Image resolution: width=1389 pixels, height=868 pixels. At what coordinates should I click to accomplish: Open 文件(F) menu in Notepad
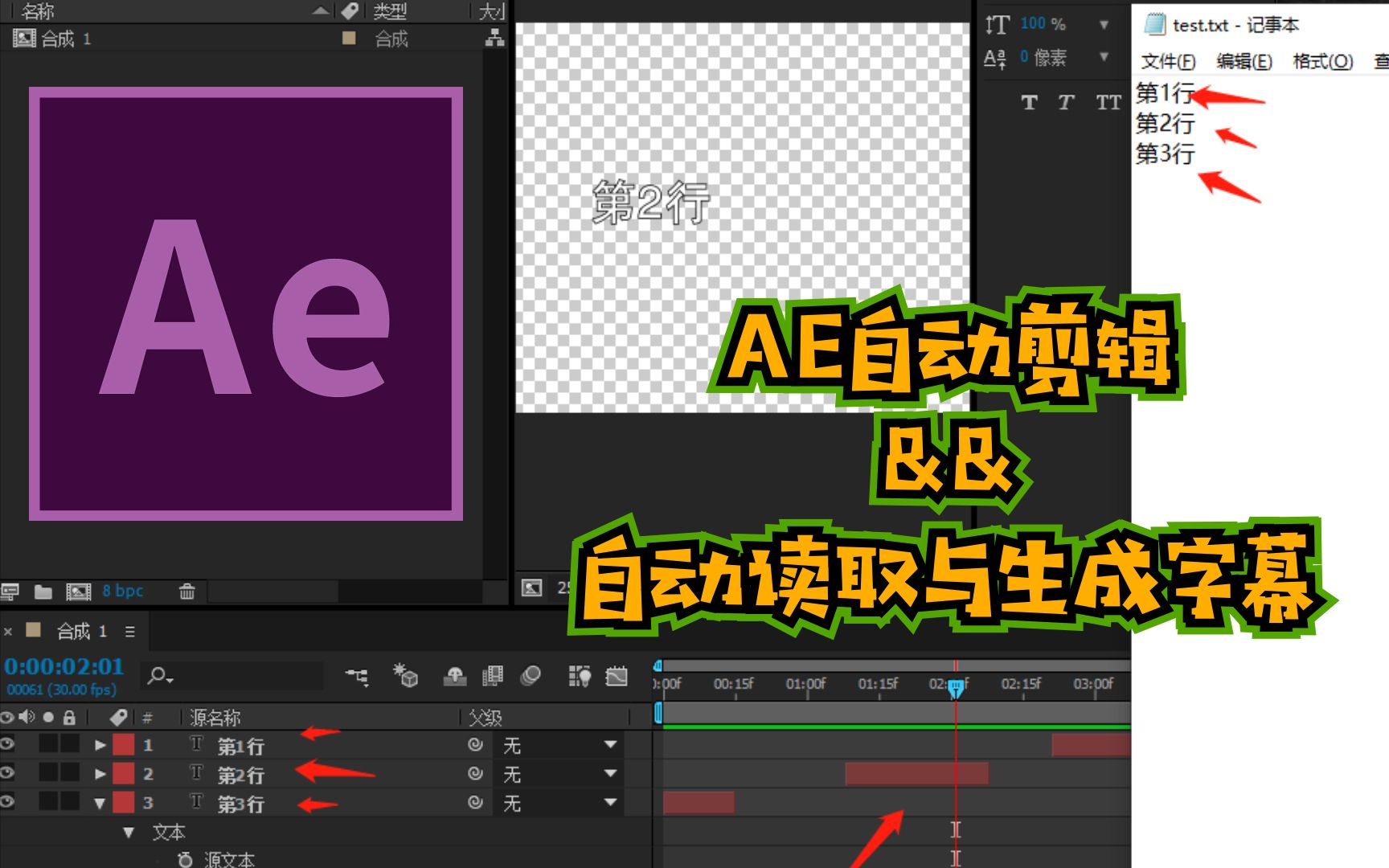[x=1168, y=61]
